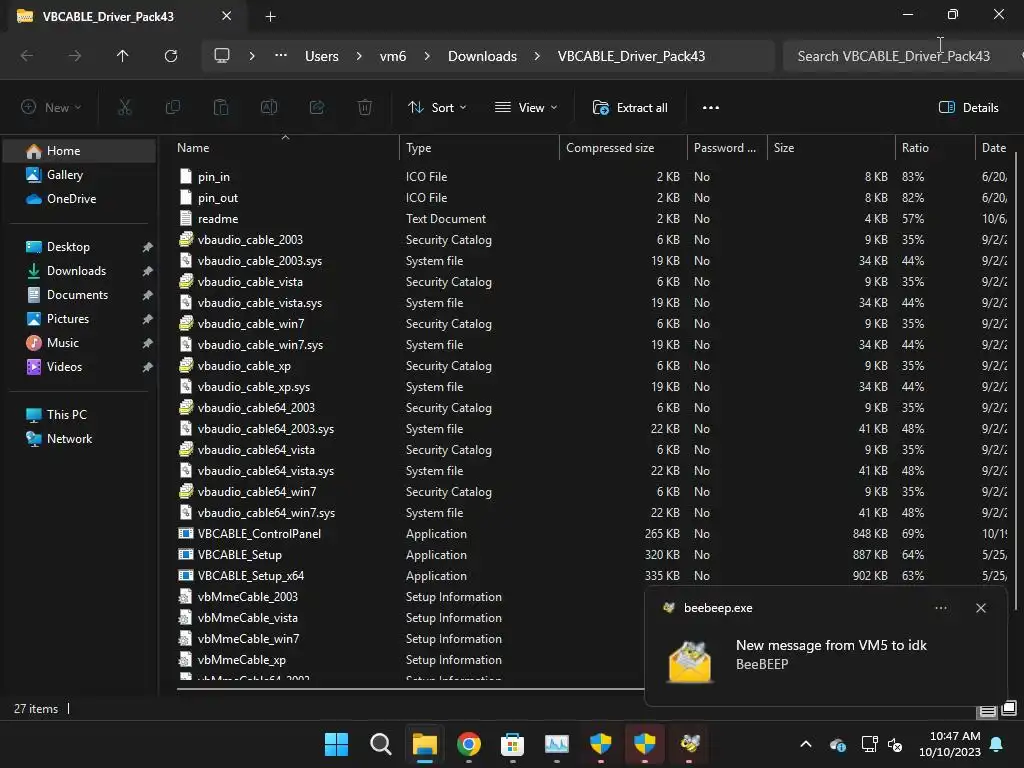
Task: Click Extract all button
Action: click(630, 108)
